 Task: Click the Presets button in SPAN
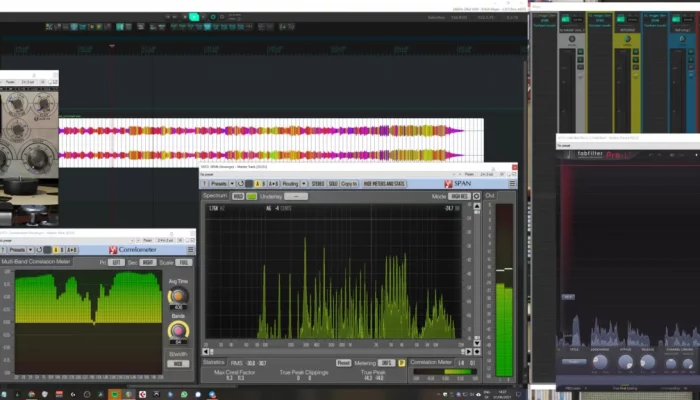click(x=219, y=183)
